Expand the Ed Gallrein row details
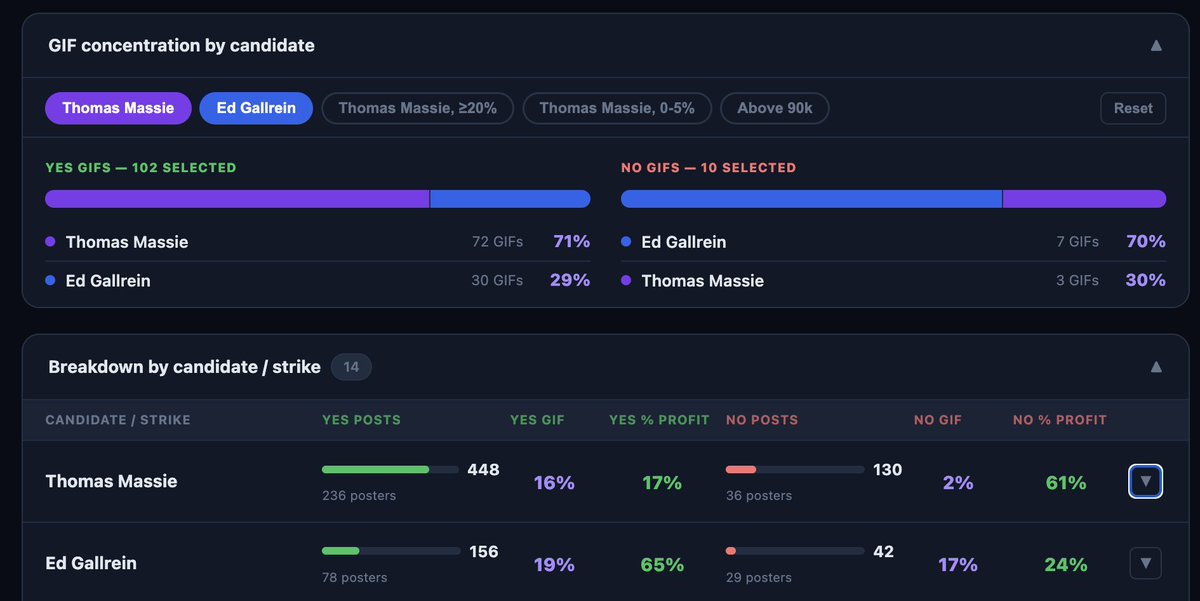 click(x=1146, y=563)
